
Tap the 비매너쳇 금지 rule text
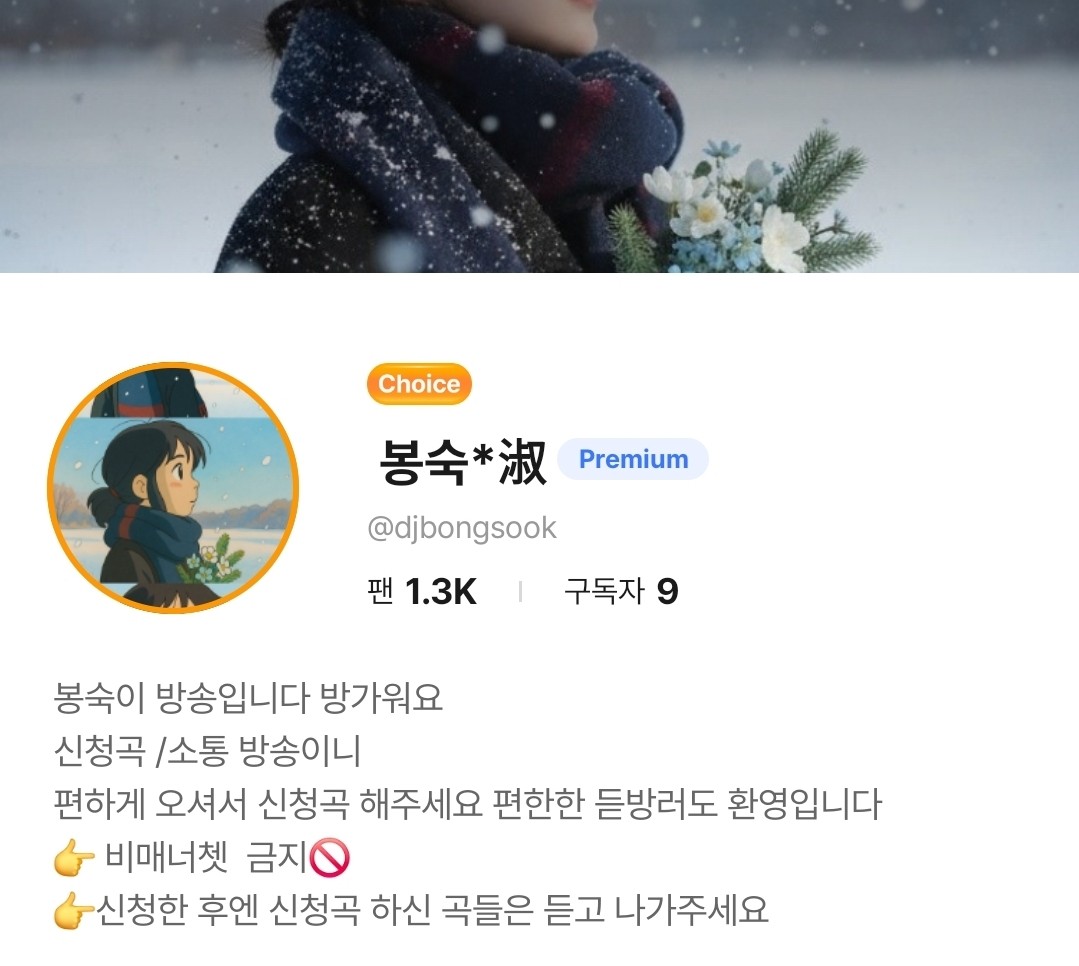pyautogui.click(x=206, y=858)
